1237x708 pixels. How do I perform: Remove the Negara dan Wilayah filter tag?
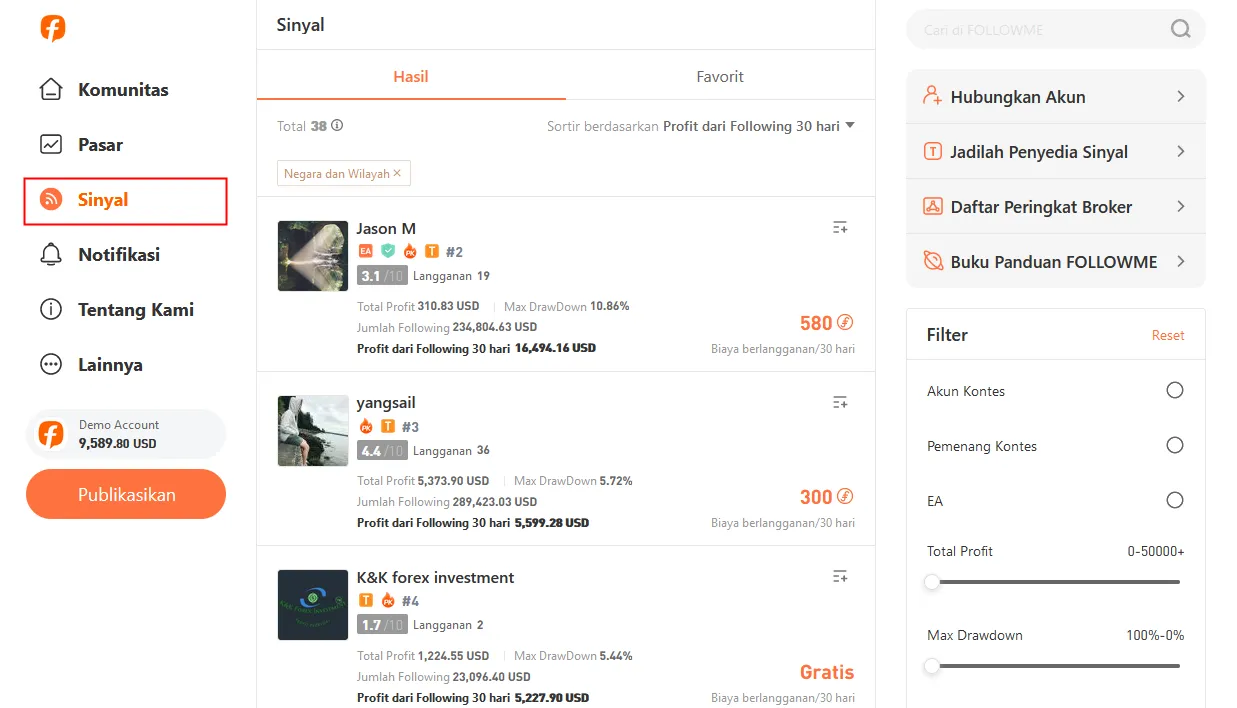point(397,173)
